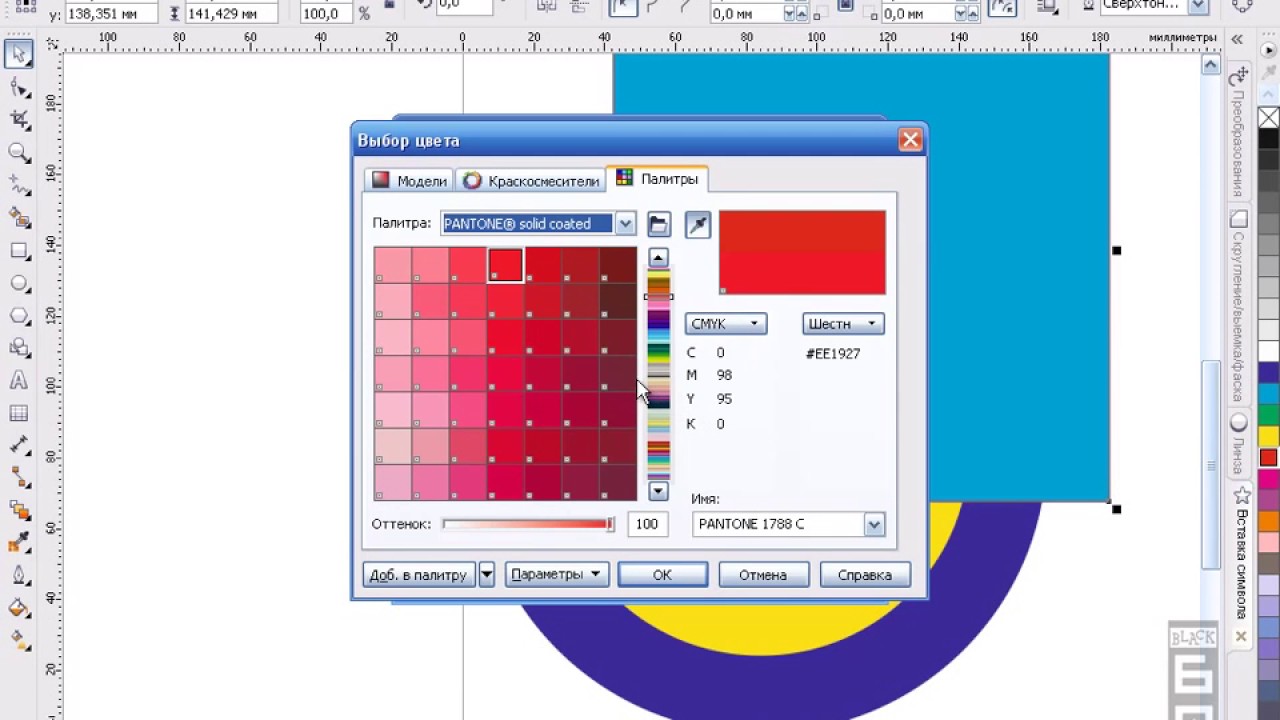Adjust the Оттенок tint slider
1280x720 pixels.
(528, 524)
